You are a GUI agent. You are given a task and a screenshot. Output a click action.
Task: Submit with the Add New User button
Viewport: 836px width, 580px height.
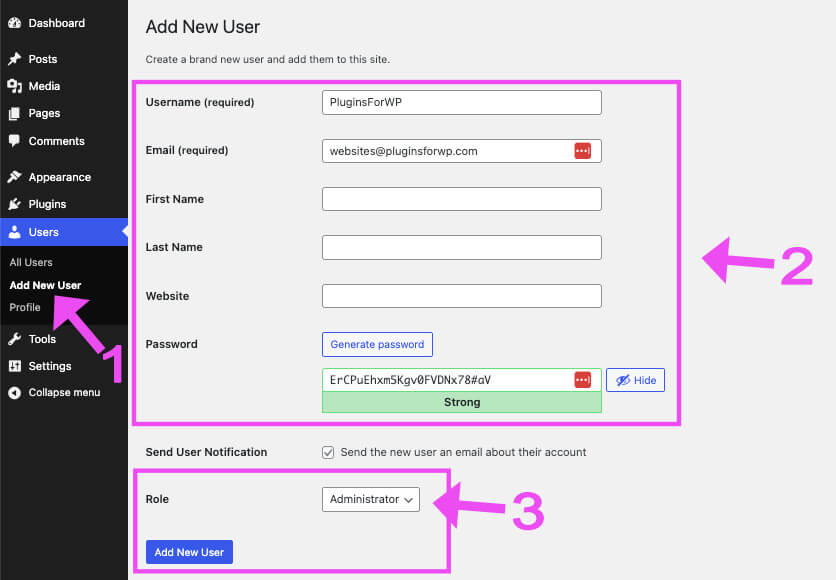click(x=188, y=551)
